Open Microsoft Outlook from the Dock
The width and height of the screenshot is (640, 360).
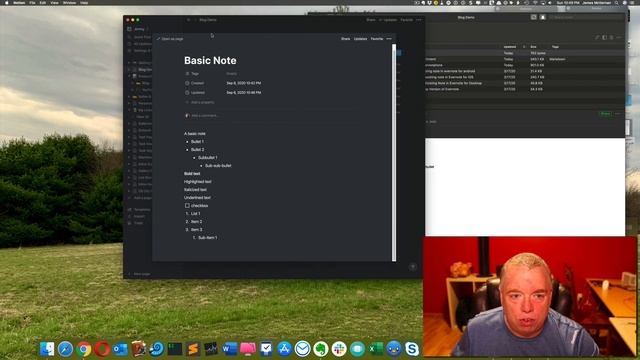[x=120, y=349]
